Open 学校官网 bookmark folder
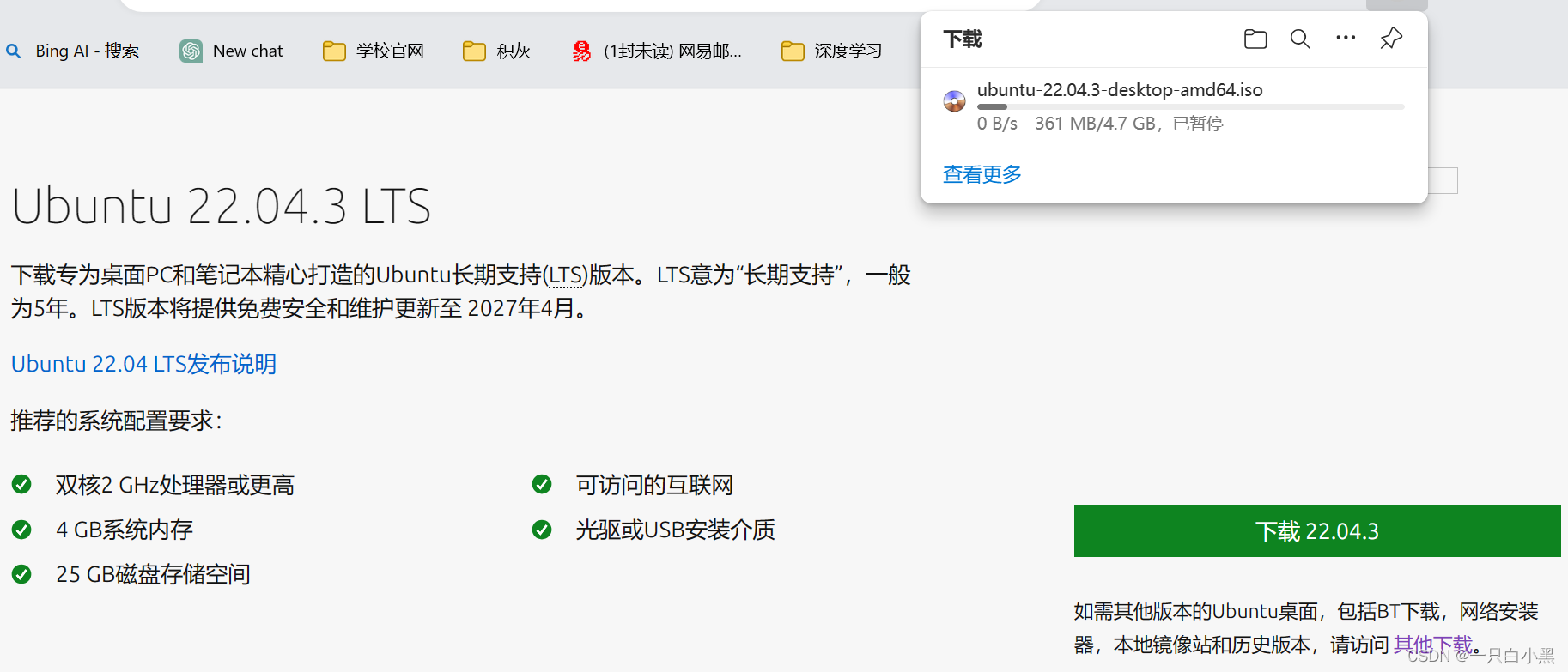Image resolution: width=1568 pixels, height=672 pixels. (x=374, y=51)
